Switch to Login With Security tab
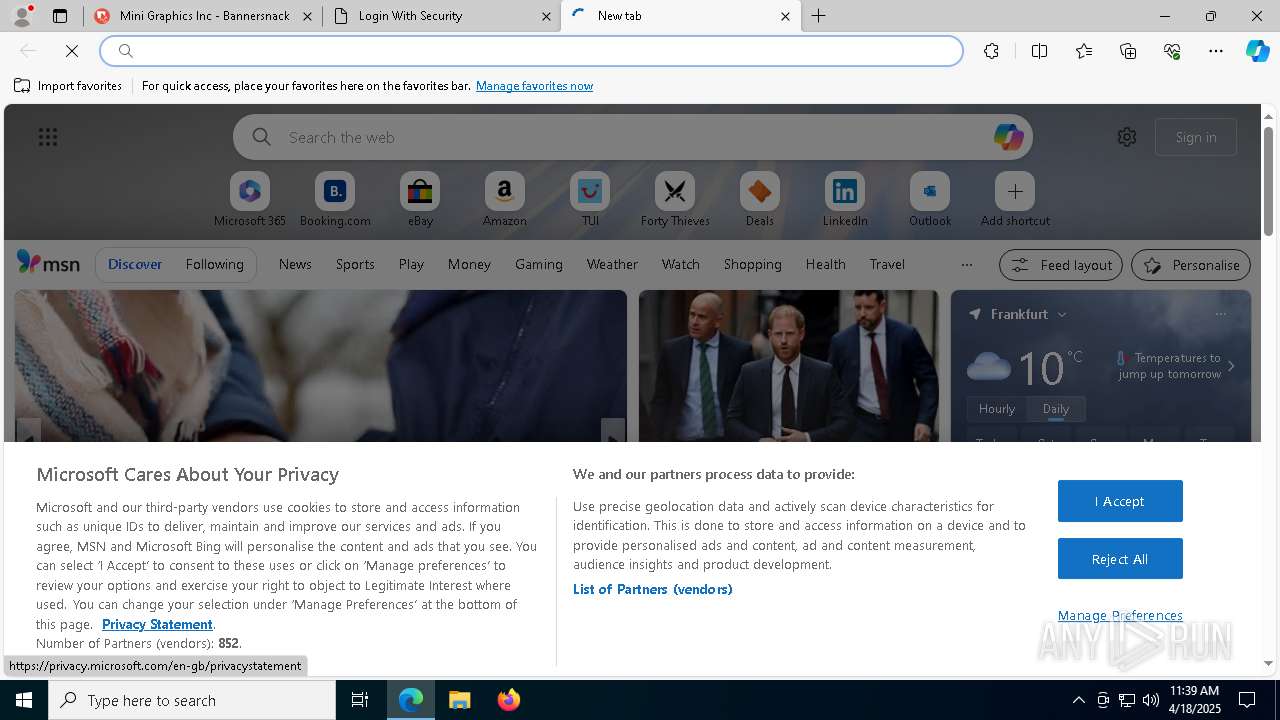 pos(441,16)
